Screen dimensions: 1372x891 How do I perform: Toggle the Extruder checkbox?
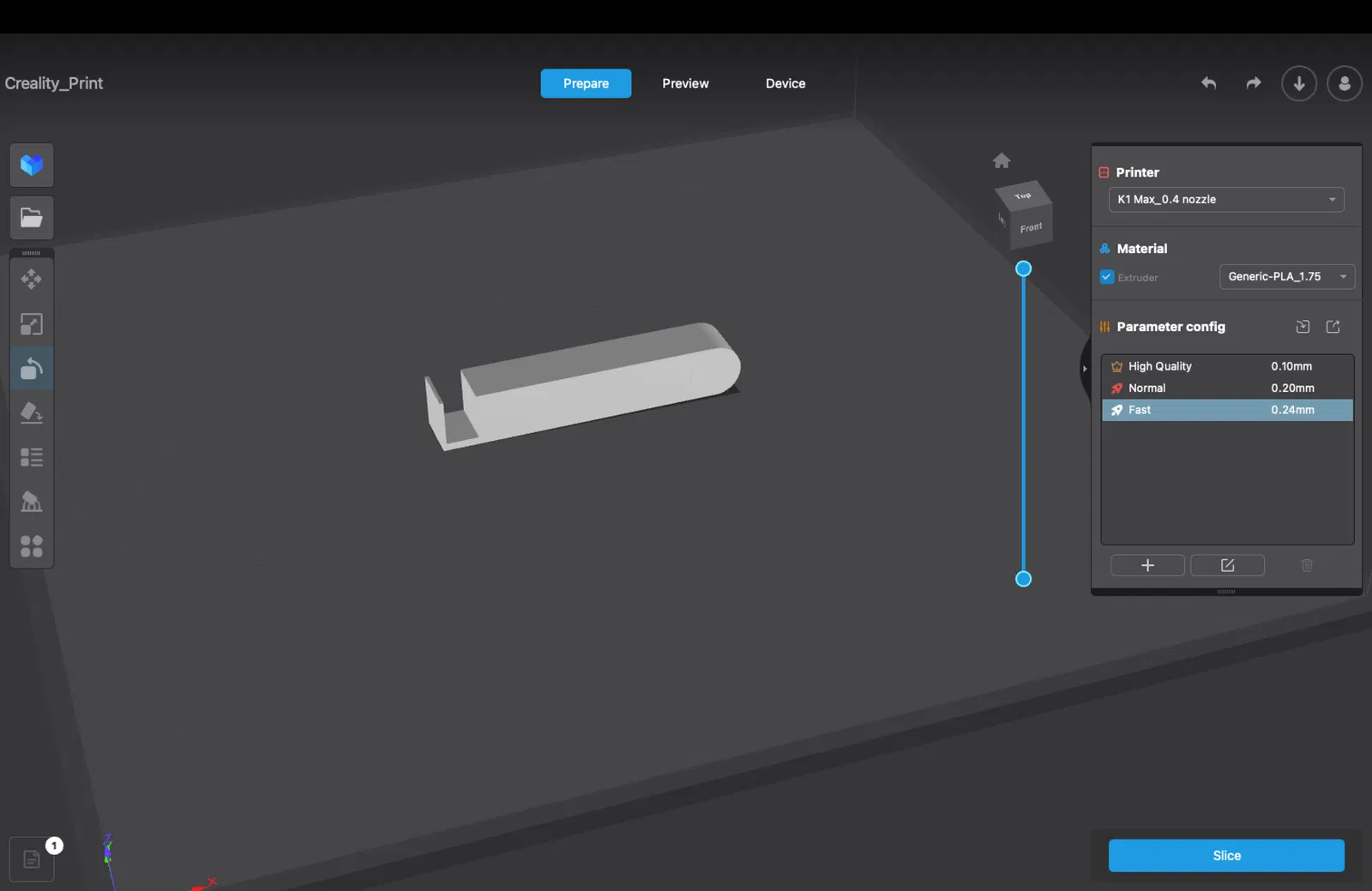coord(1107,277)
